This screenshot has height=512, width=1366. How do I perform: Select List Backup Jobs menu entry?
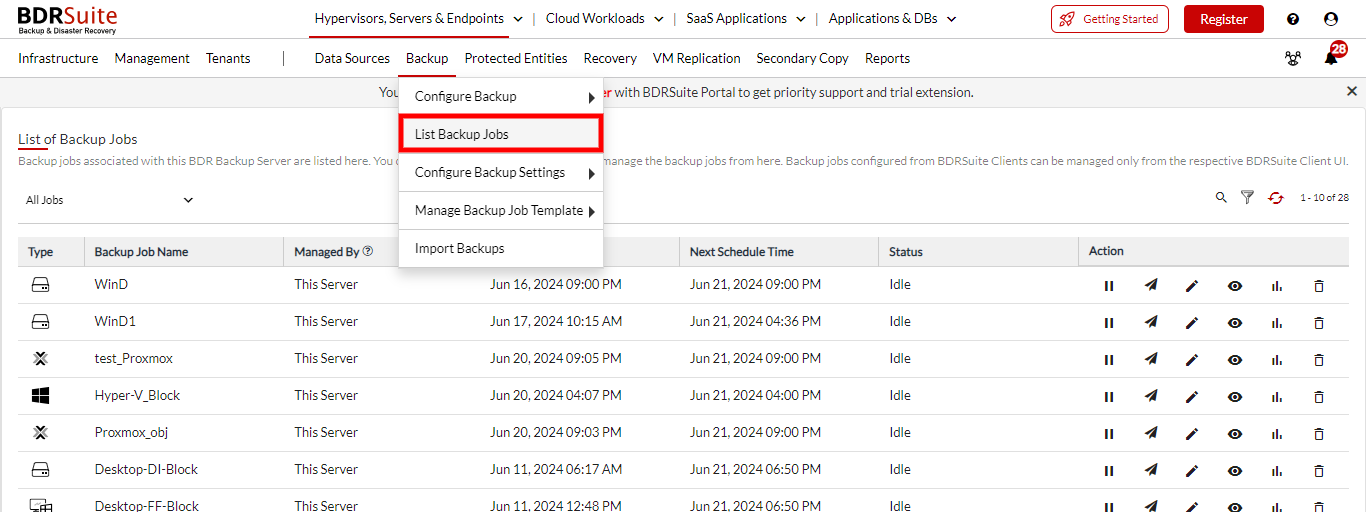(501, 134)
